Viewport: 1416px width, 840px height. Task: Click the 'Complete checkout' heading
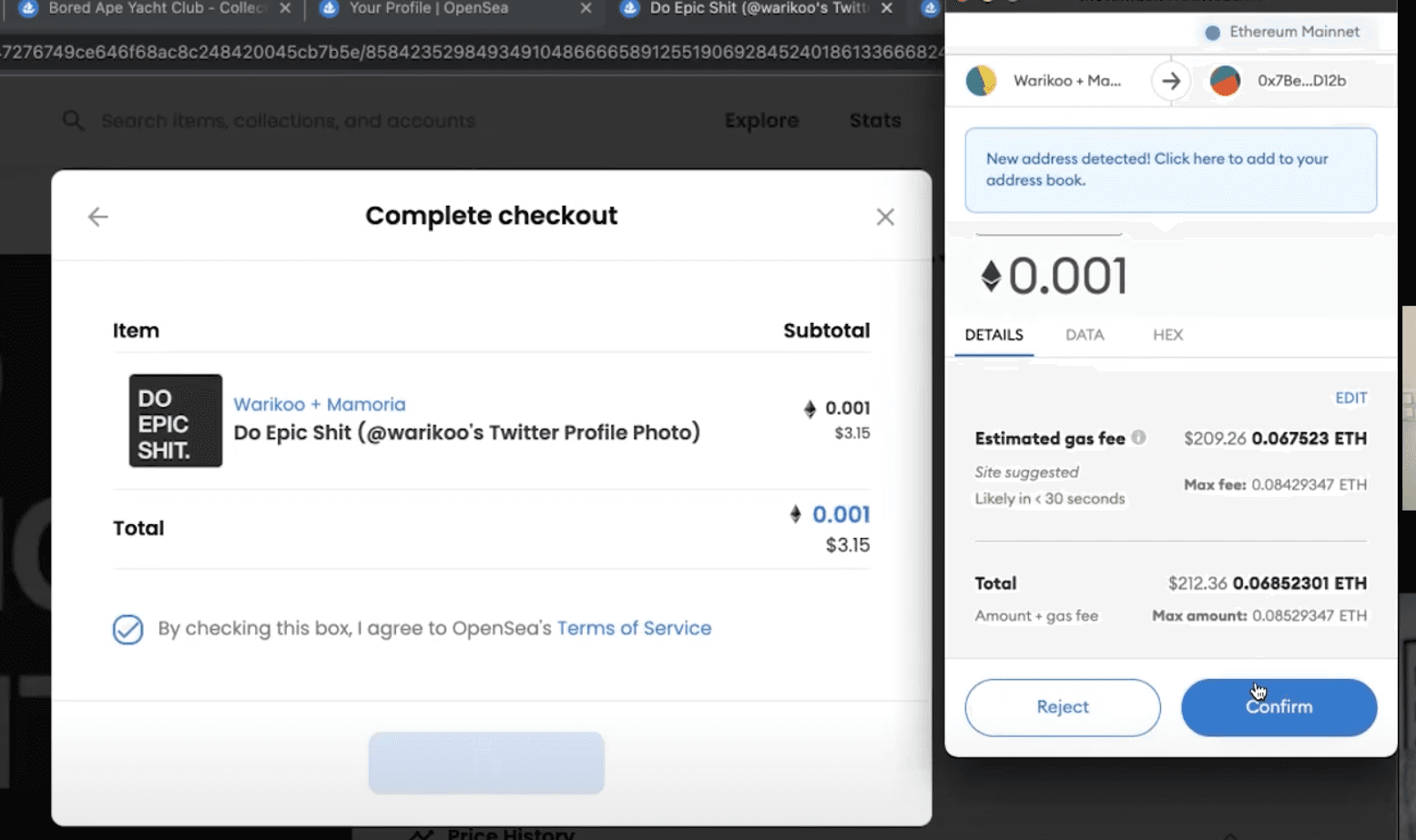point(492,216)
